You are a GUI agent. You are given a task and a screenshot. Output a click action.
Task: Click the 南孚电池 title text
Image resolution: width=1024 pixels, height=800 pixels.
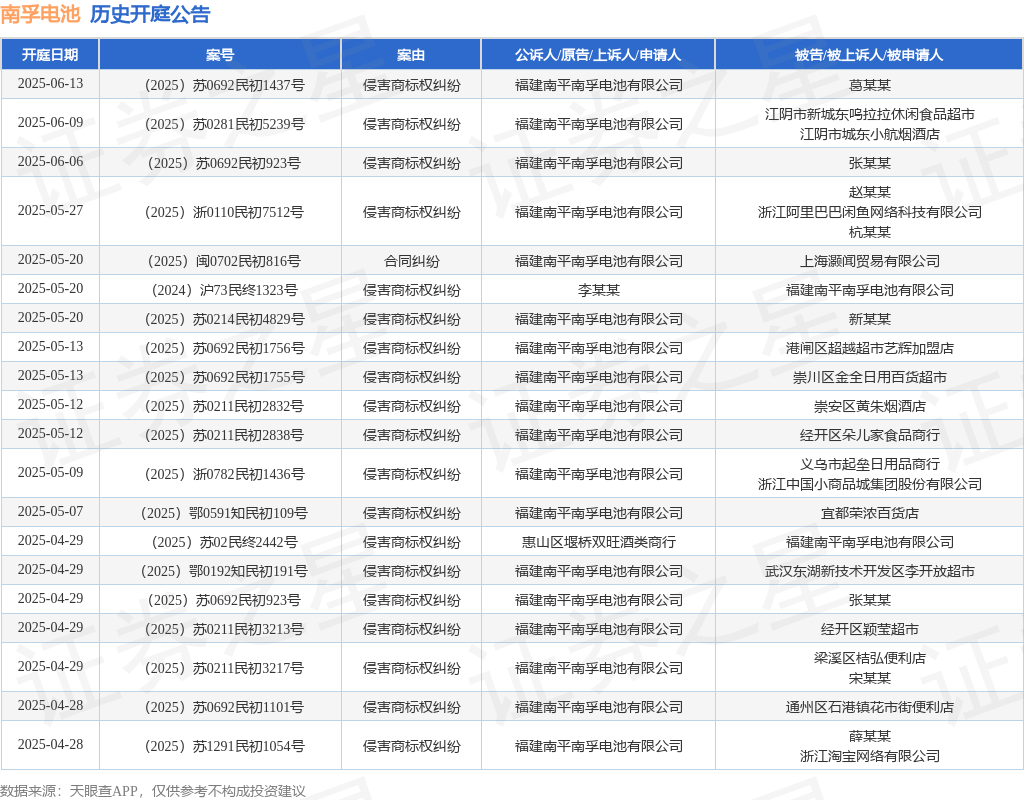40,14
